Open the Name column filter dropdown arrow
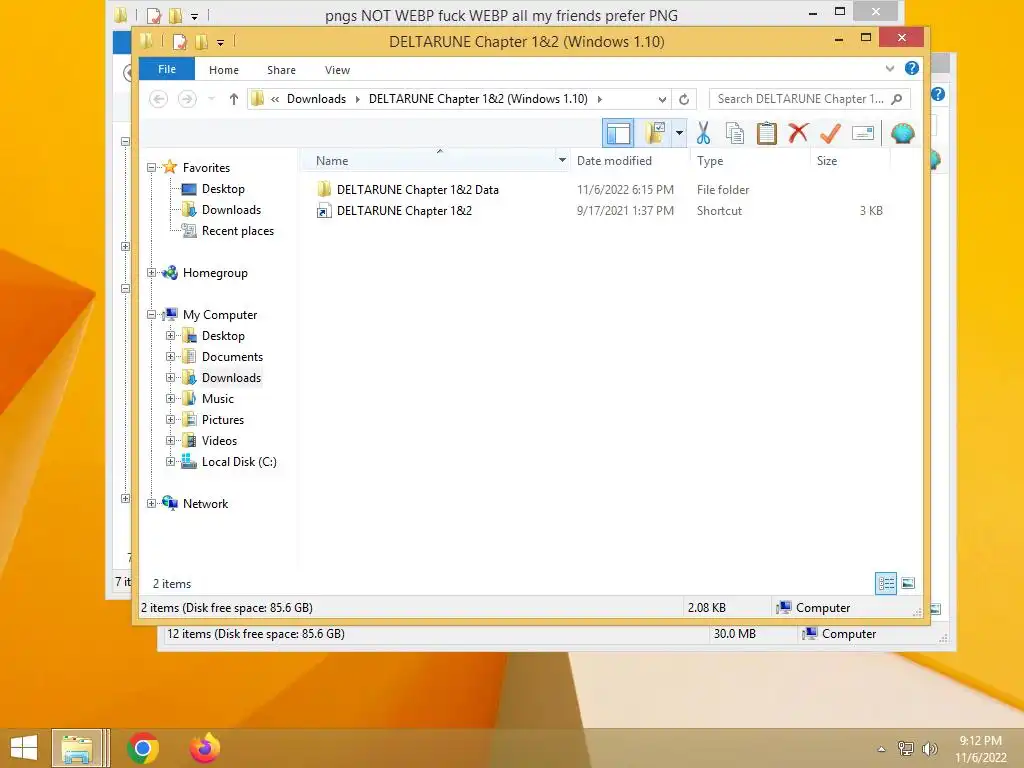 tap(562, 160)
